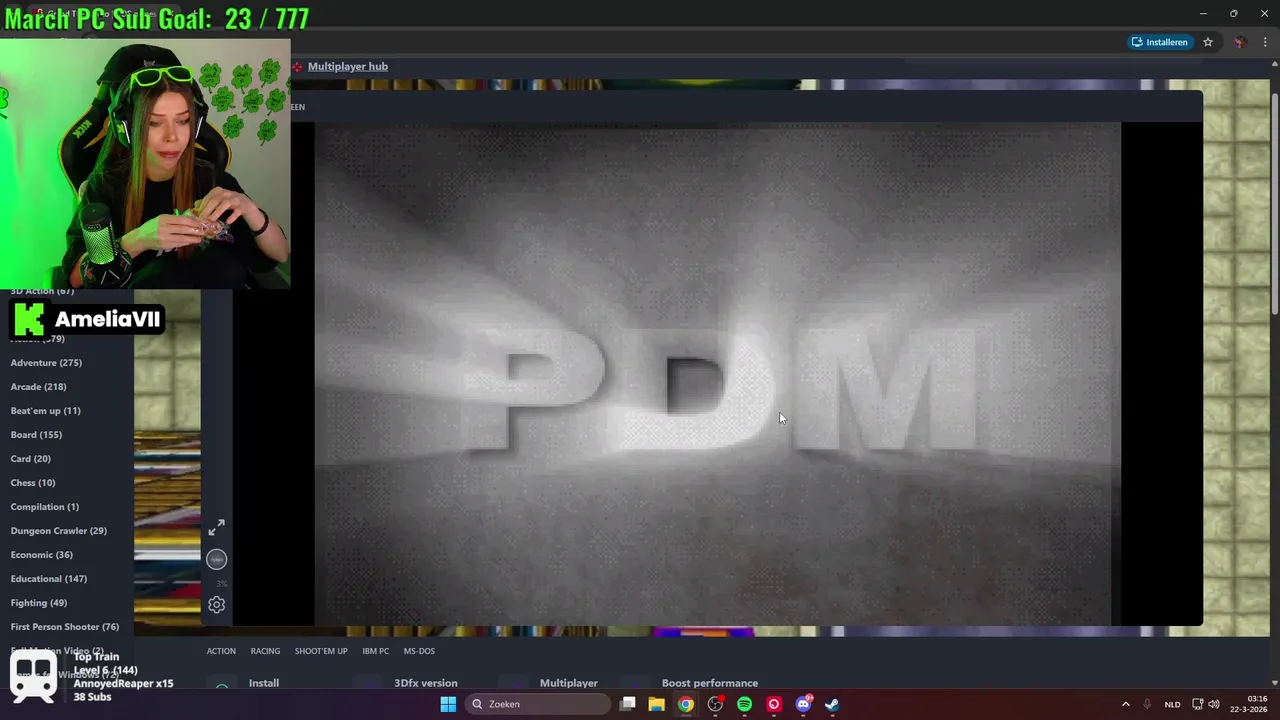The image size is (1280, 720).
Task: Expand hidden system tray icons chevron
Action: pos(1125,704)
